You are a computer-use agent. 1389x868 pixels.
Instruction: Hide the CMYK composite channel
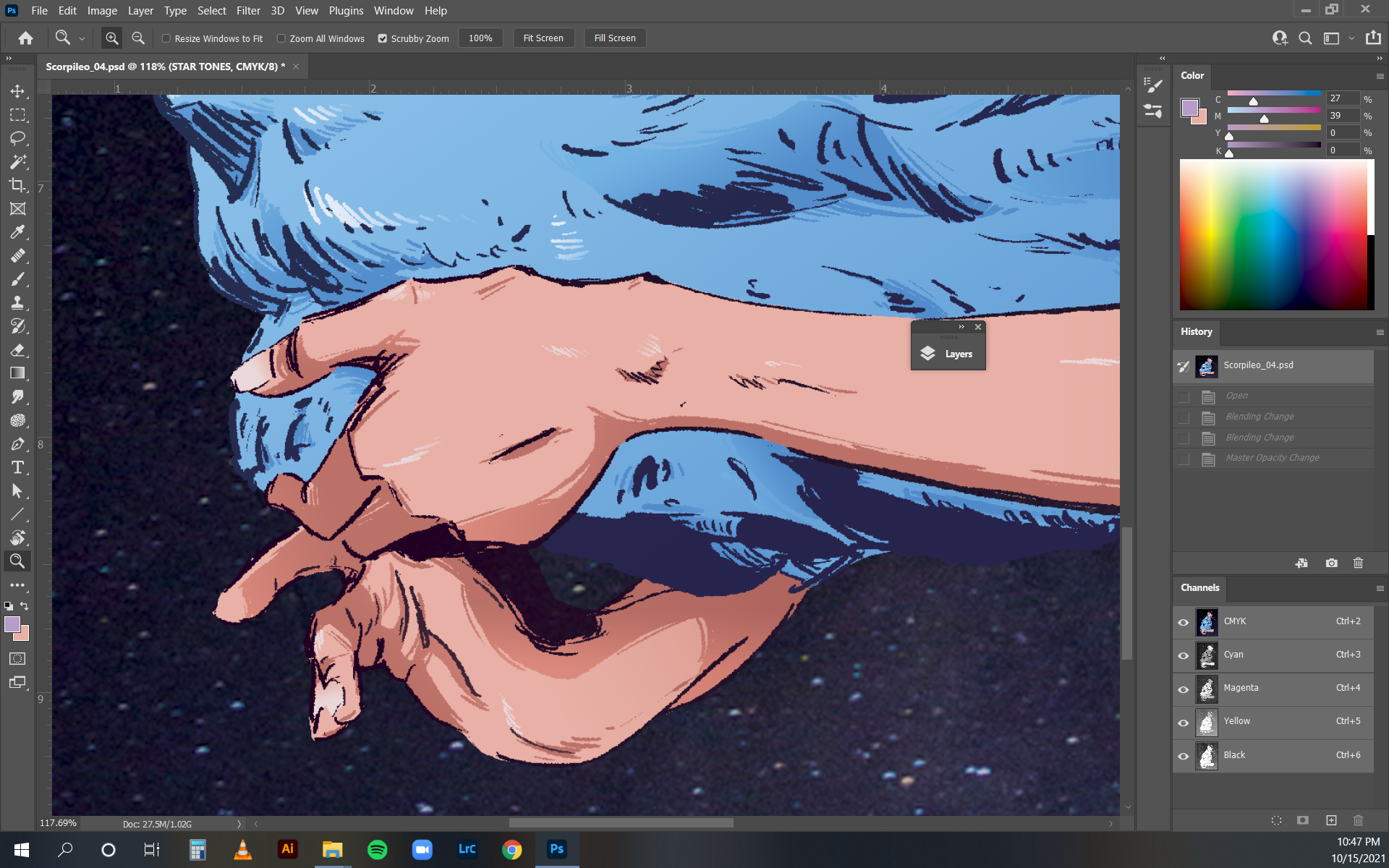click(x=1184, y=622)
